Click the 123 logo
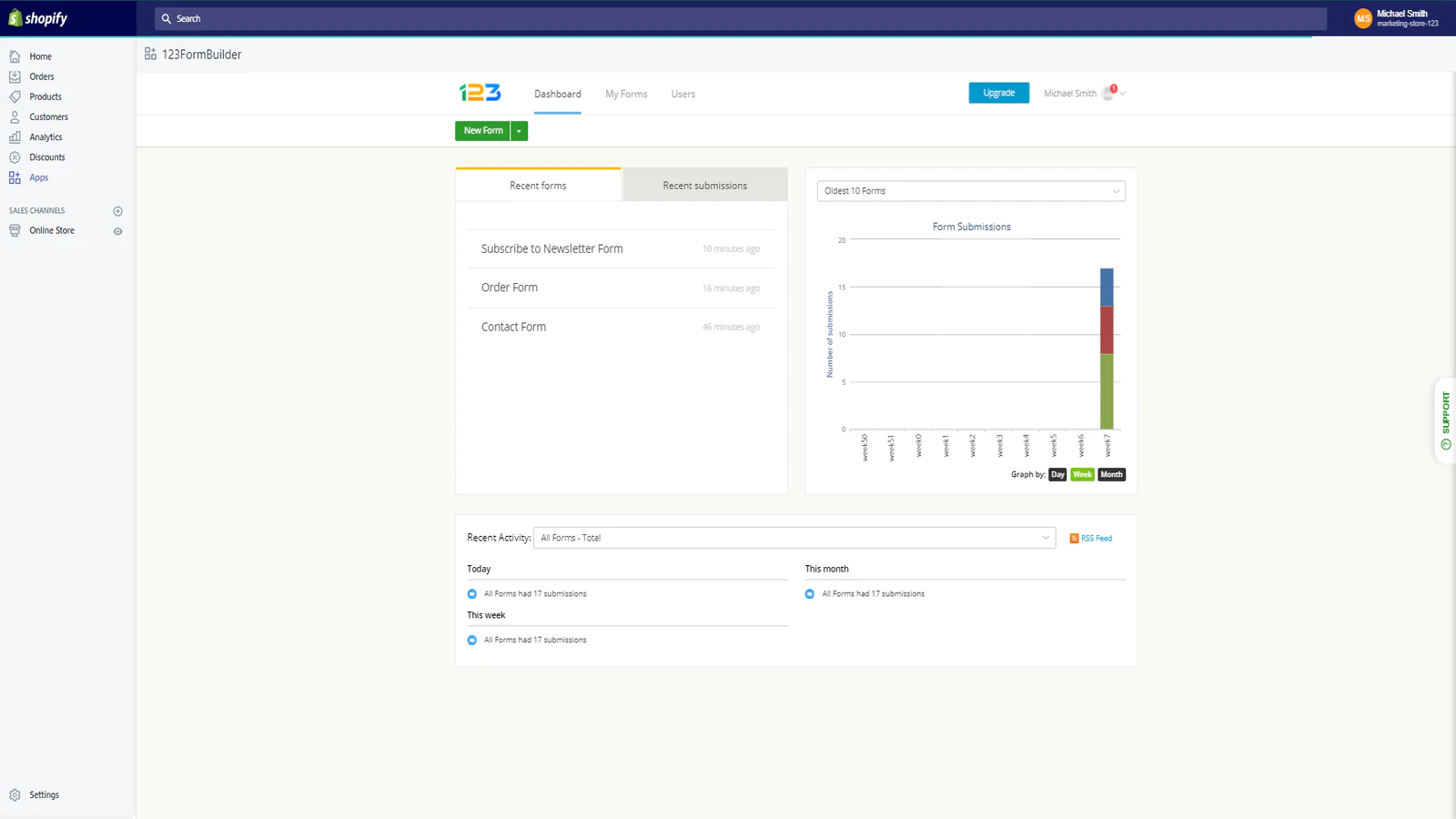1456x819 pixels. tap(480, 93)
